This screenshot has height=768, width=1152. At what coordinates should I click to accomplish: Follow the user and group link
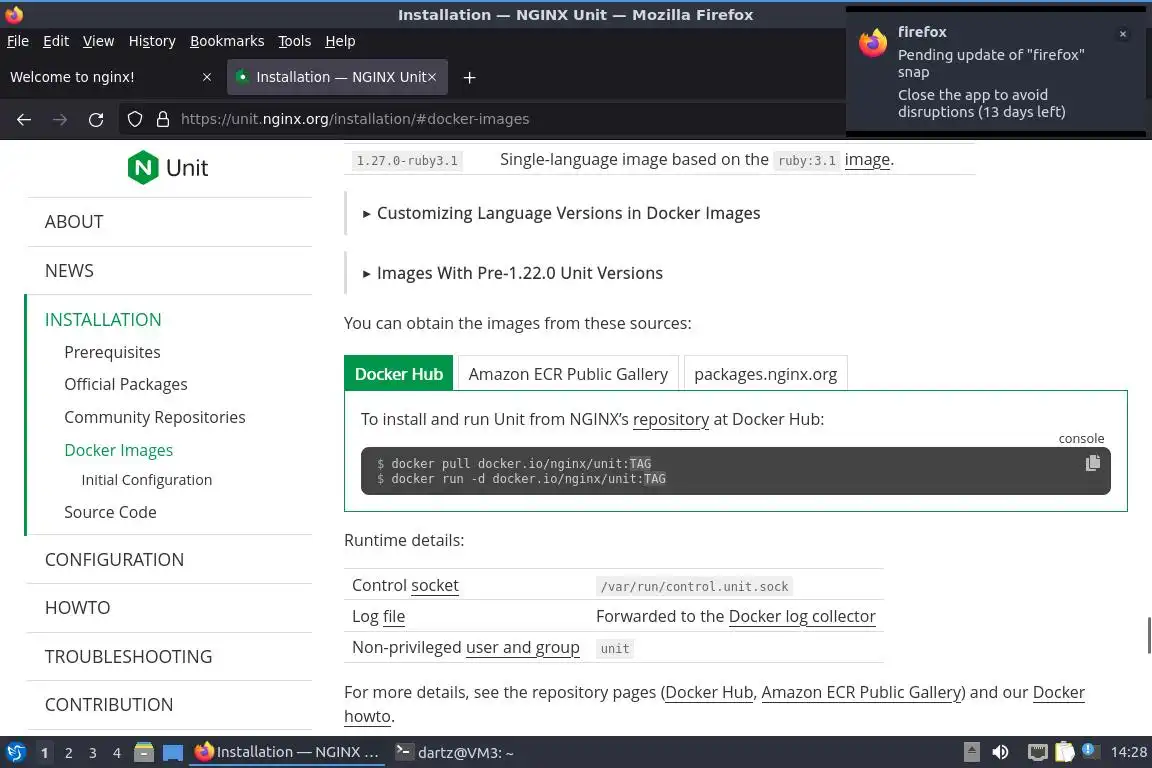522,647
